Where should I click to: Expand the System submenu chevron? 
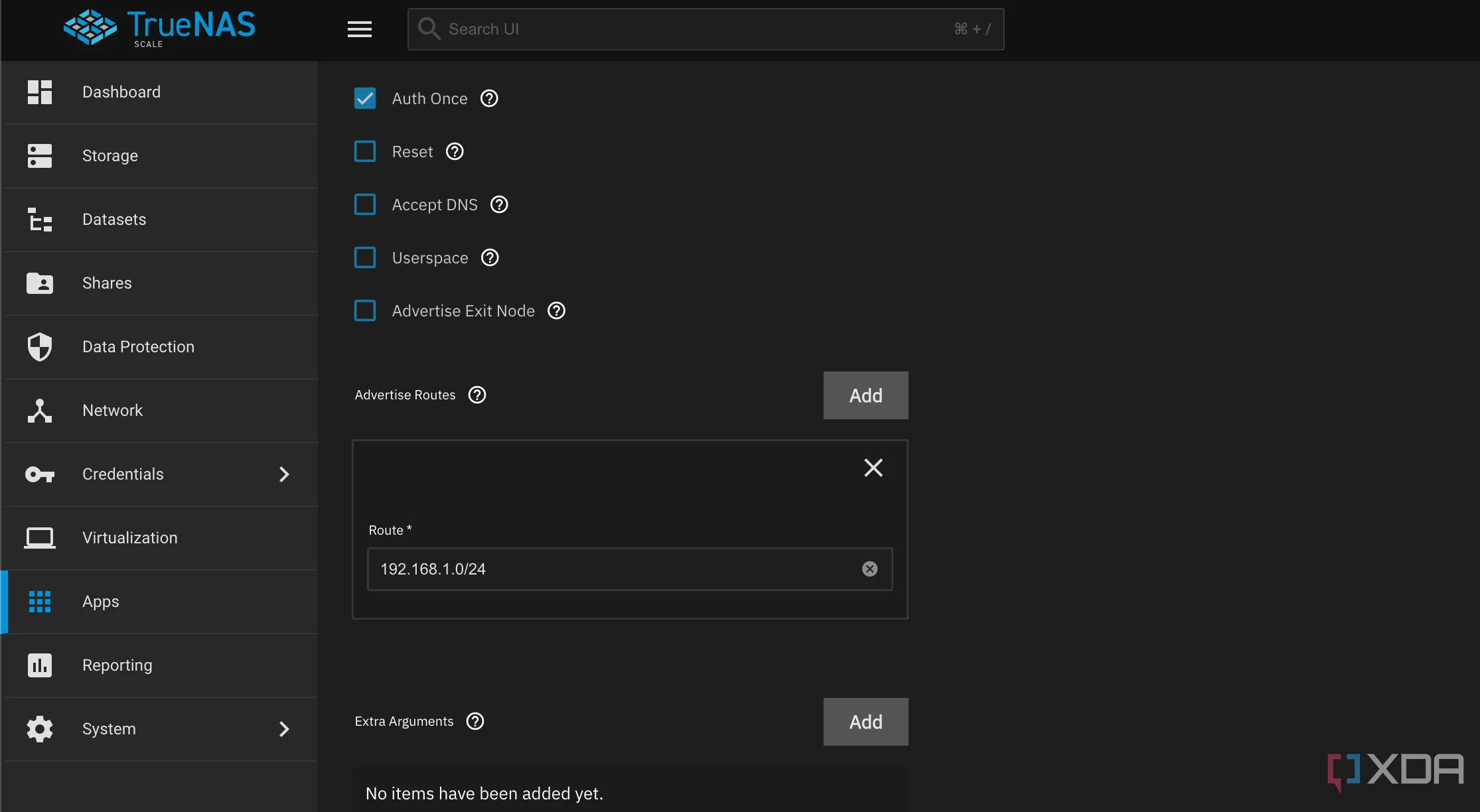(284, 729)
